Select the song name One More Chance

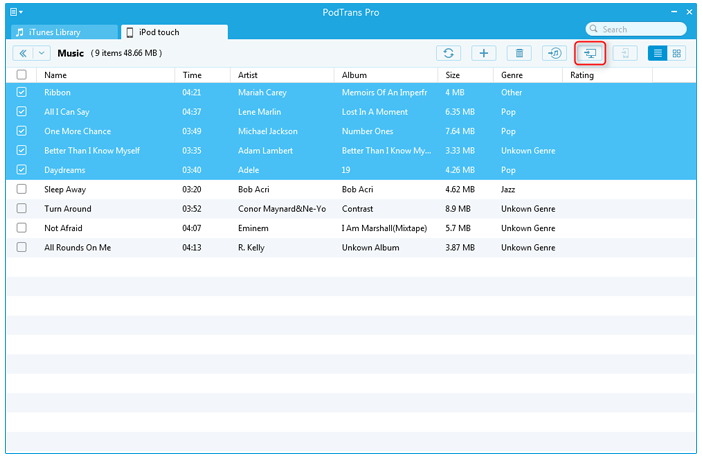[x=77, y=131]
